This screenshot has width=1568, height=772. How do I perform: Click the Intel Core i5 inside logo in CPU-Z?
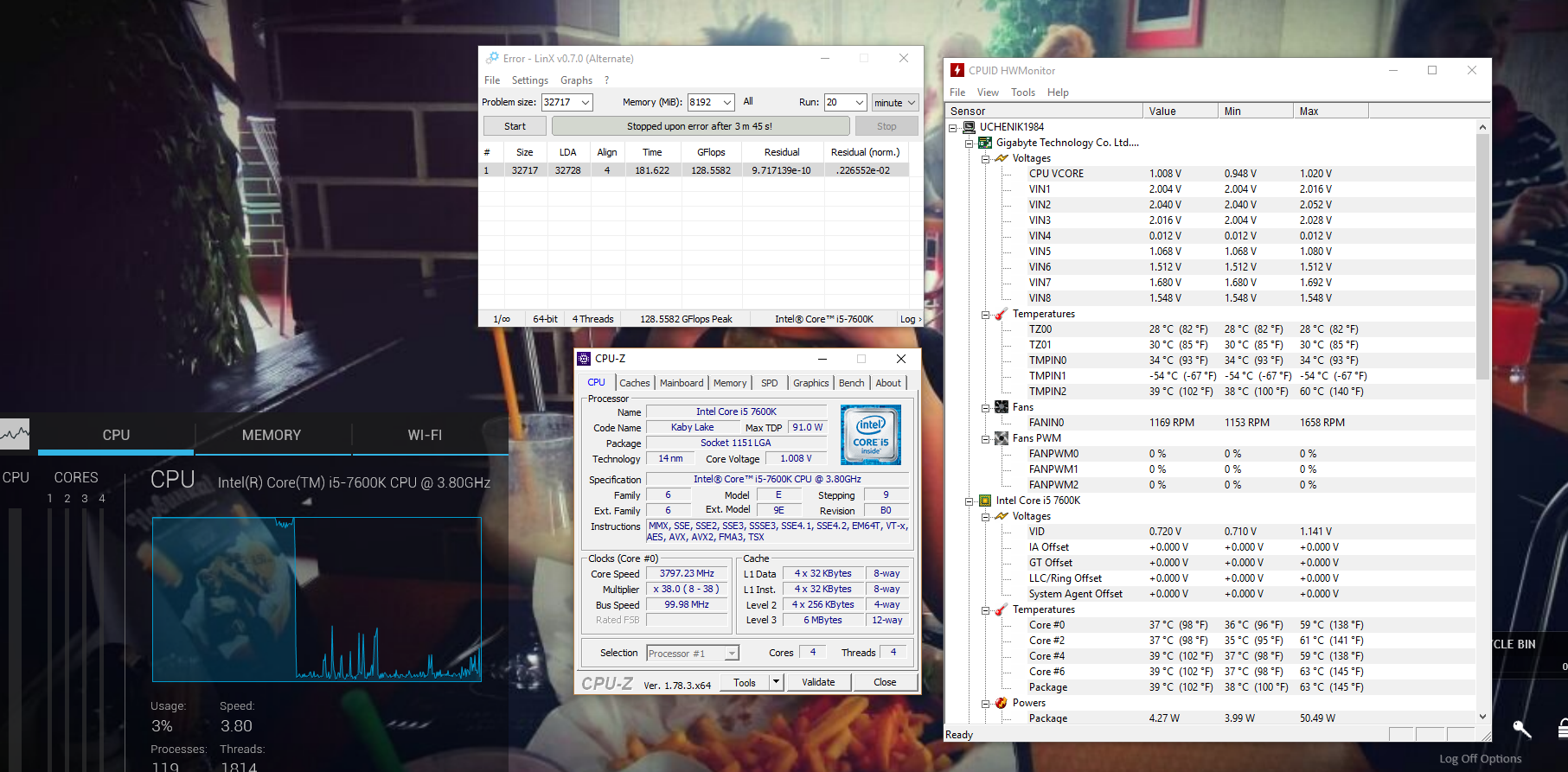click(x=871, y=435)
